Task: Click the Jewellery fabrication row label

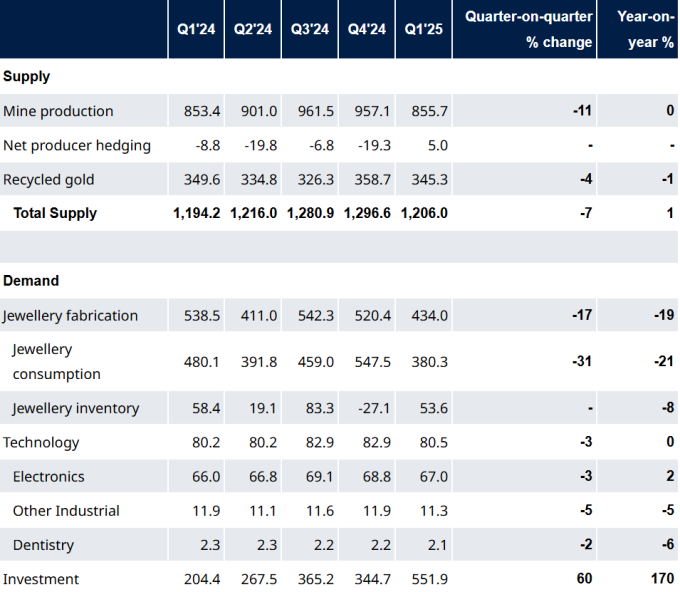Action: [x=70, y=316]
